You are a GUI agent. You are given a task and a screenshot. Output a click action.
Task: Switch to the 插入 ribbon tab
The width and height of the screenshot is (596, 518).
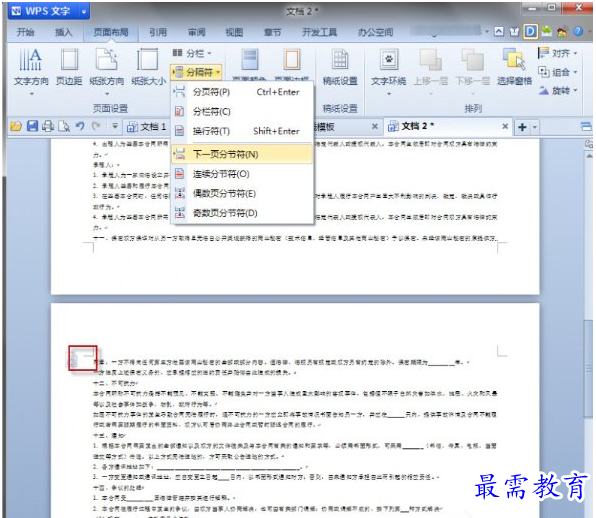pos(63,32)
